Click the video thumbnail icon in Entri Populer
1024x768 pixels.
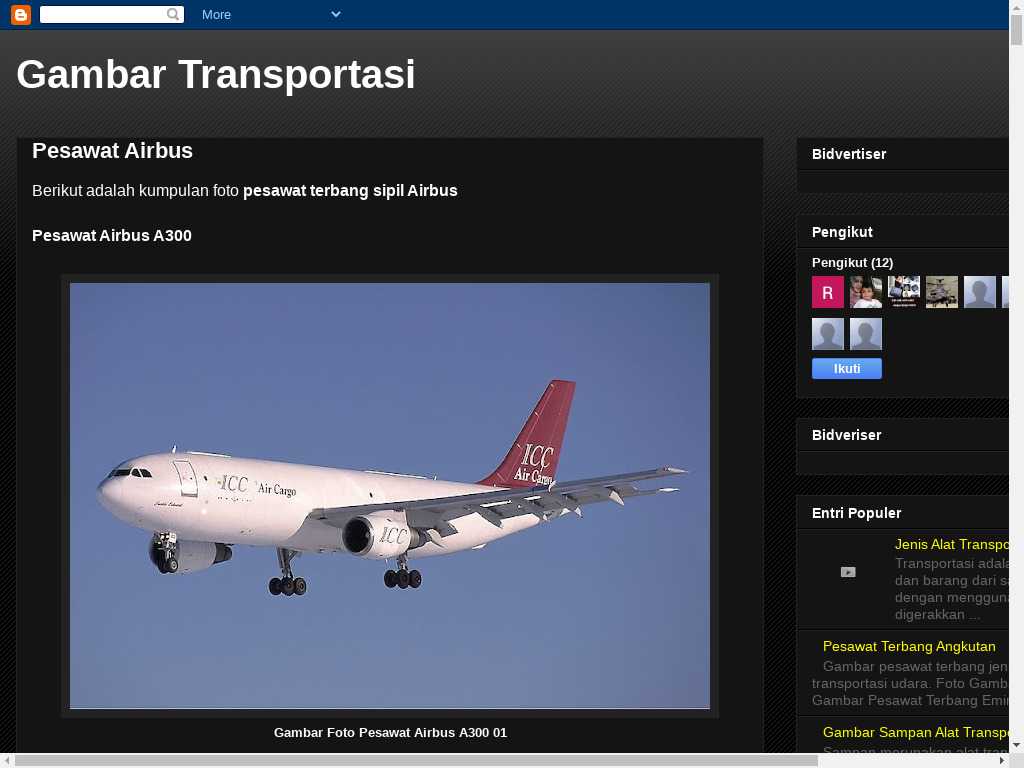point(848,572)
